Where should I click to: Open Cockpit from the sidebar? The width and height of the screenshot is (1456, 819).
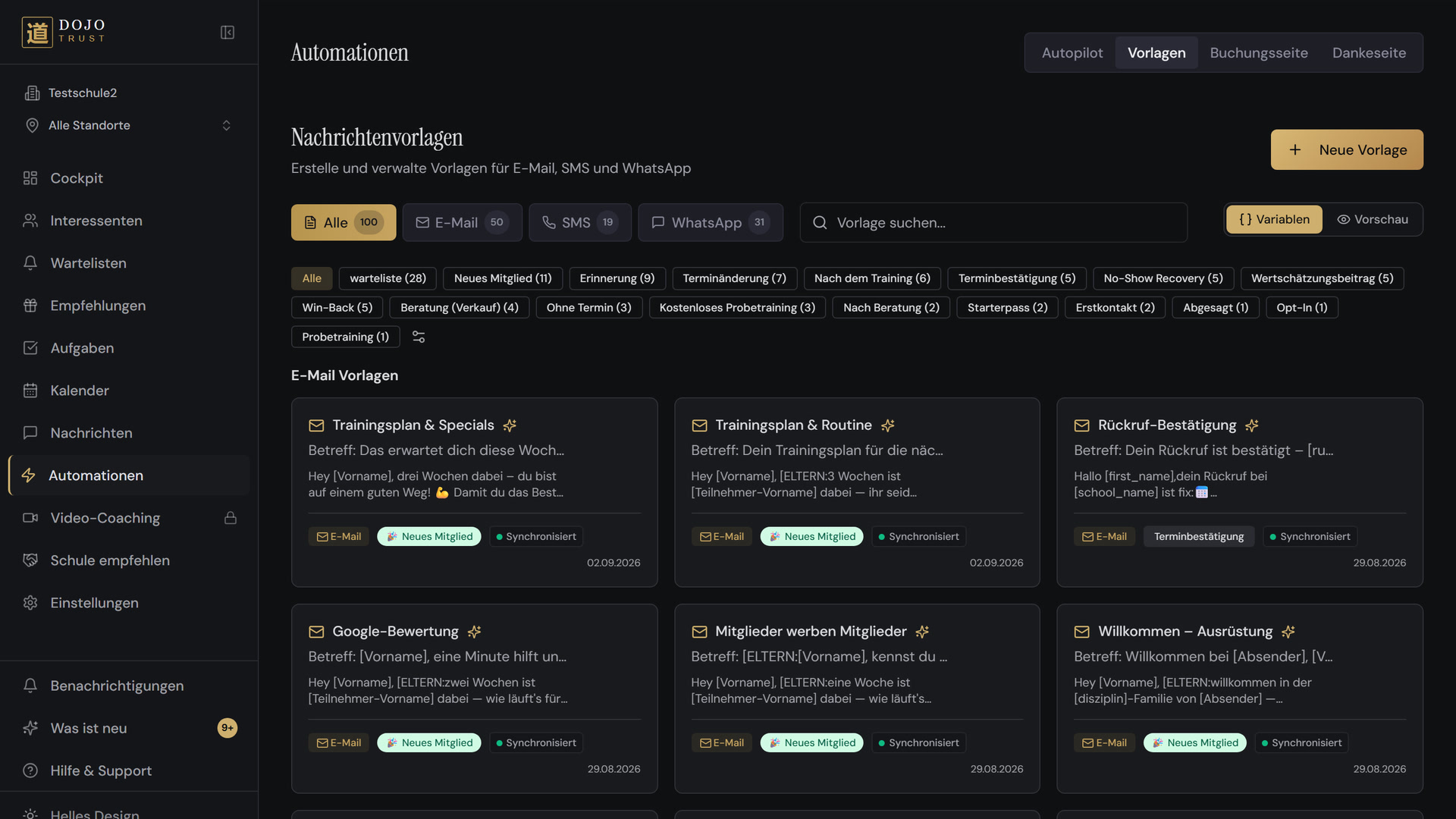pos(129,178)
